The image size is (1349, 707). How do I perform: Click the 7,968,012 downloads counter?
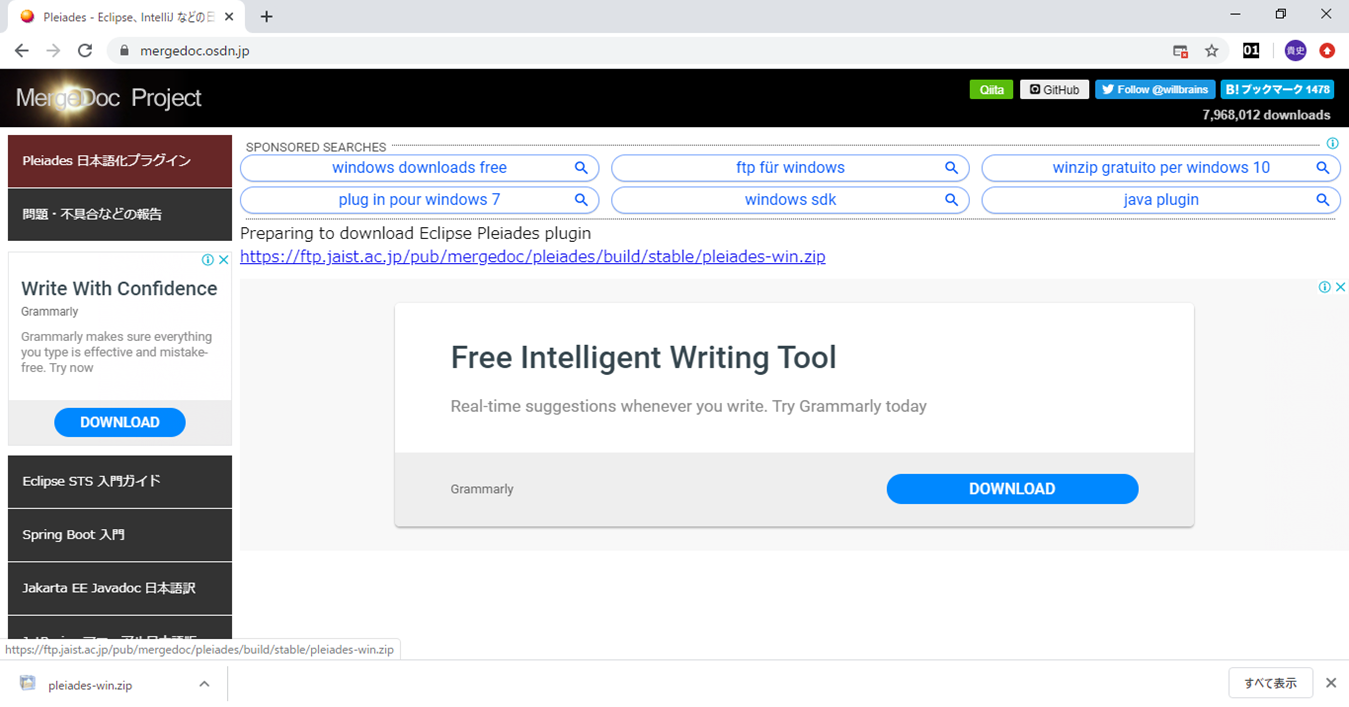[x=1266, y=115]
